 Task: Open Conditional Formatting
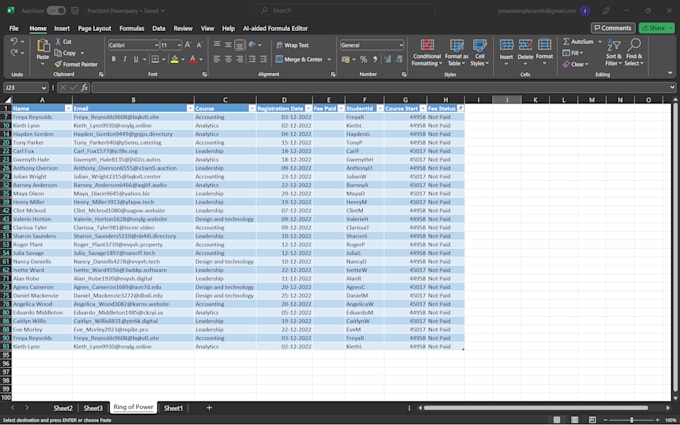[427, 52]
